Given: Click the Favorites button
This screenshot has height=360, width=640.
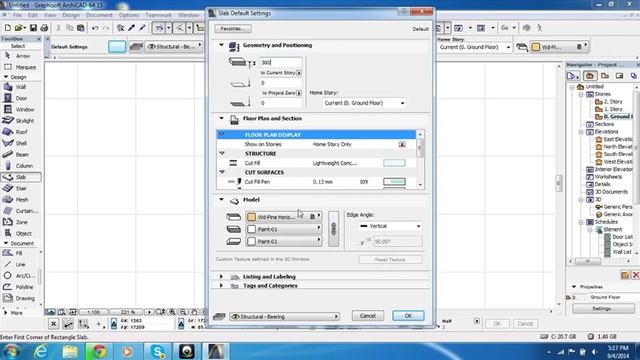Looking at the screenshot, I should click(x=233, y=29).
